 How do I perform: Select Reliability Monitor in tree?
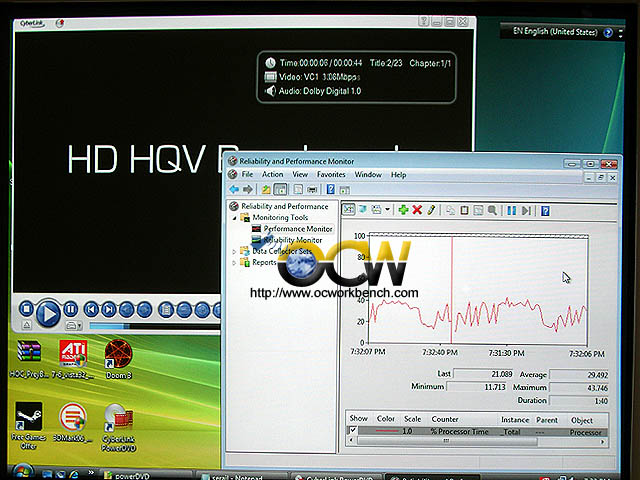click(x=293, y=240)
